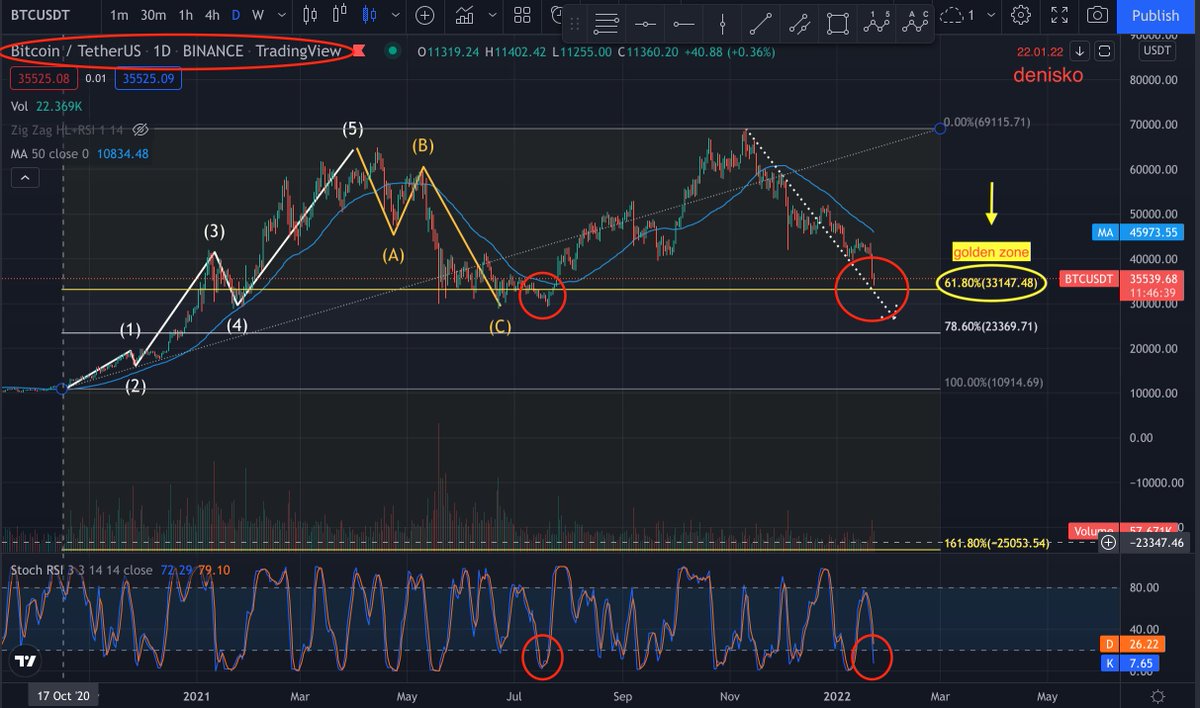
Task: Click the 17 Oct '20 date label
Action: 61,694
